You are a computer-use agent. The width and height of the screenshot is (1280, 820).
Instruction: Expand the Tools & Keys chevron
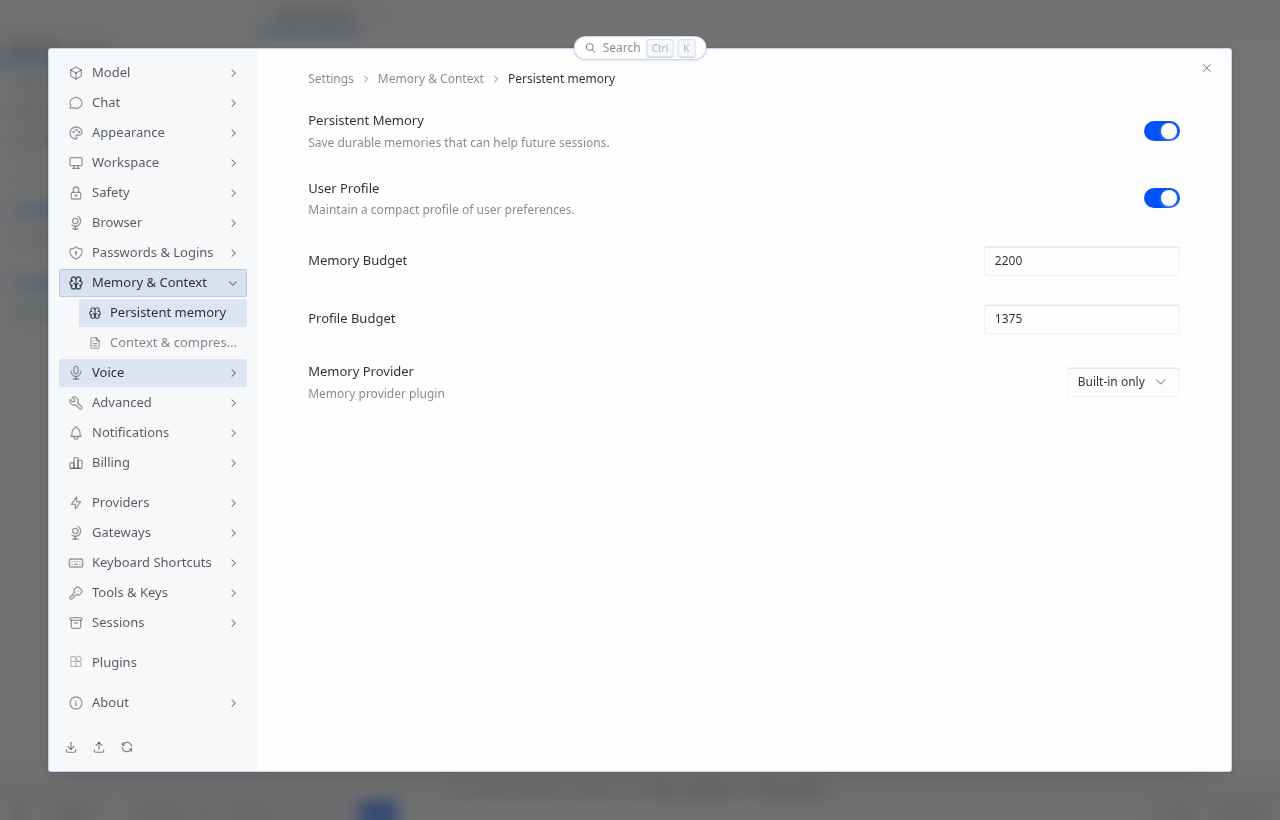coord(233,593)
